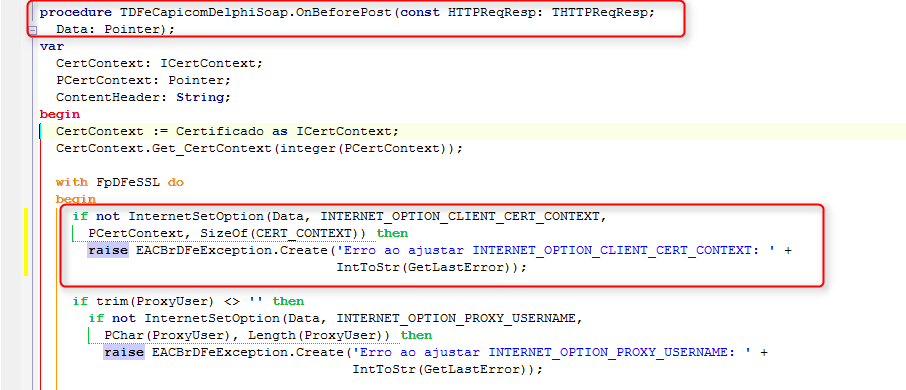The height and width of the screenshot is (390, 906).
Task: Click highlighted "raise" before the CLIENT_CERT_CONTEXT error
Action: coord(108,250)
